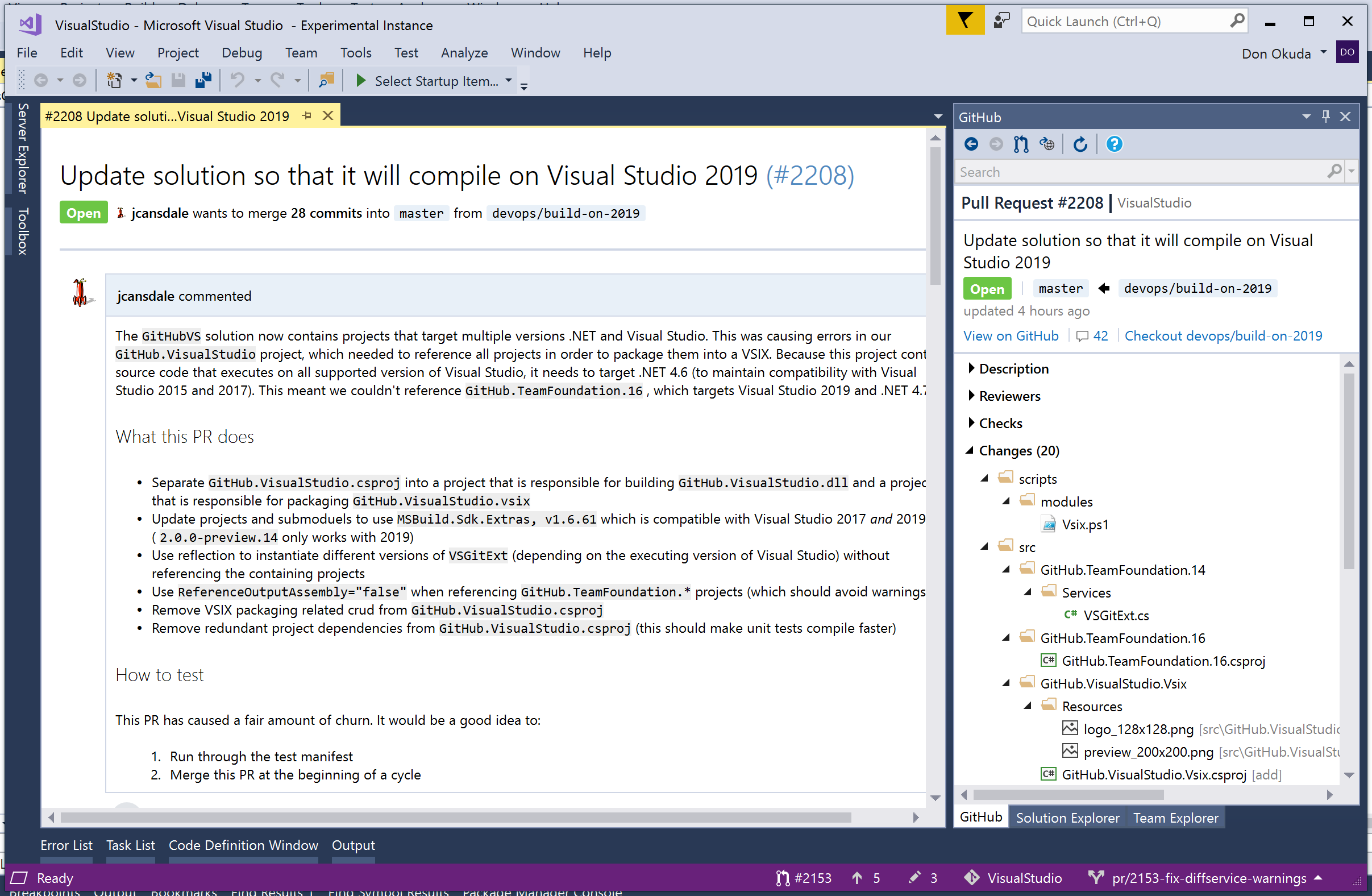Click the back arrow in GitHub panel

[971, 144]
